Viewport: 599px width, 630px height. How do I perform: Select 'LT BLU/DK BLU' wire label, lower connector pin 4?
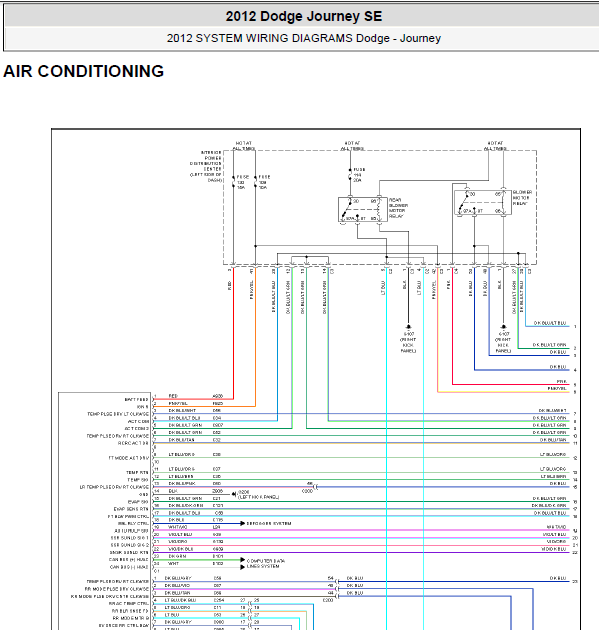(180, 600)
